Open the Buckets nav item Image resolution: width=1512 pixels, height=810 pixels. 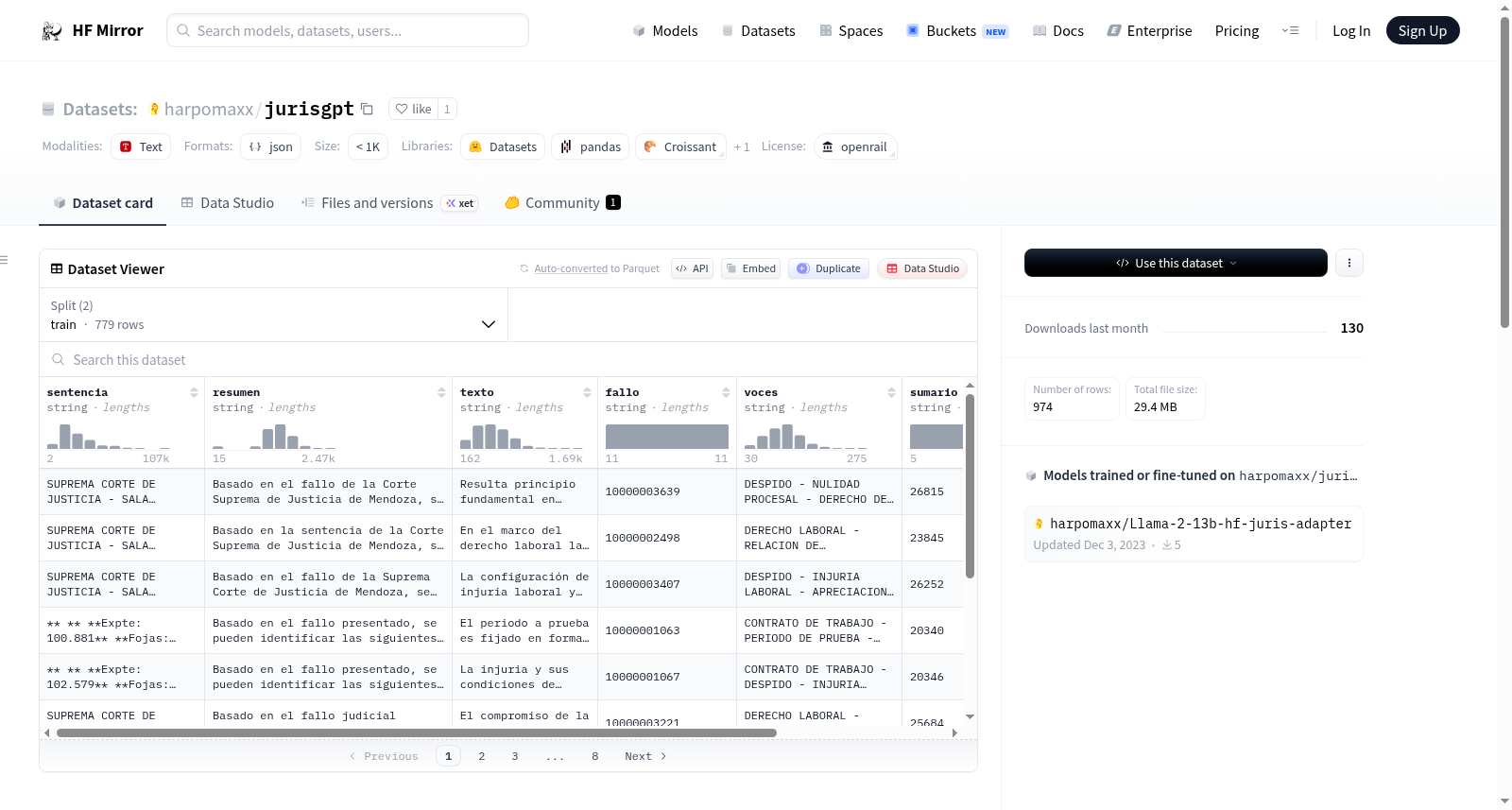tap(957, 30)
